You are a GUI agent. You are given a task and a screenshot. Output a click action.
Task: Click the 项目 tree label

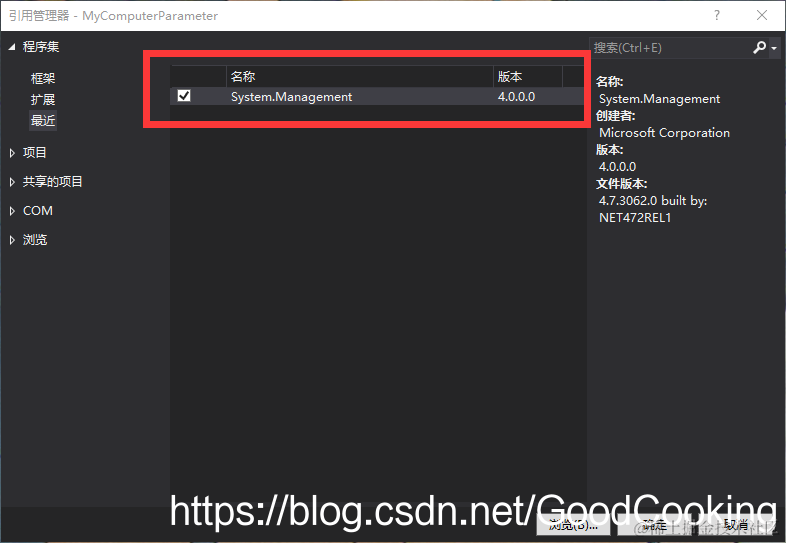35,152
